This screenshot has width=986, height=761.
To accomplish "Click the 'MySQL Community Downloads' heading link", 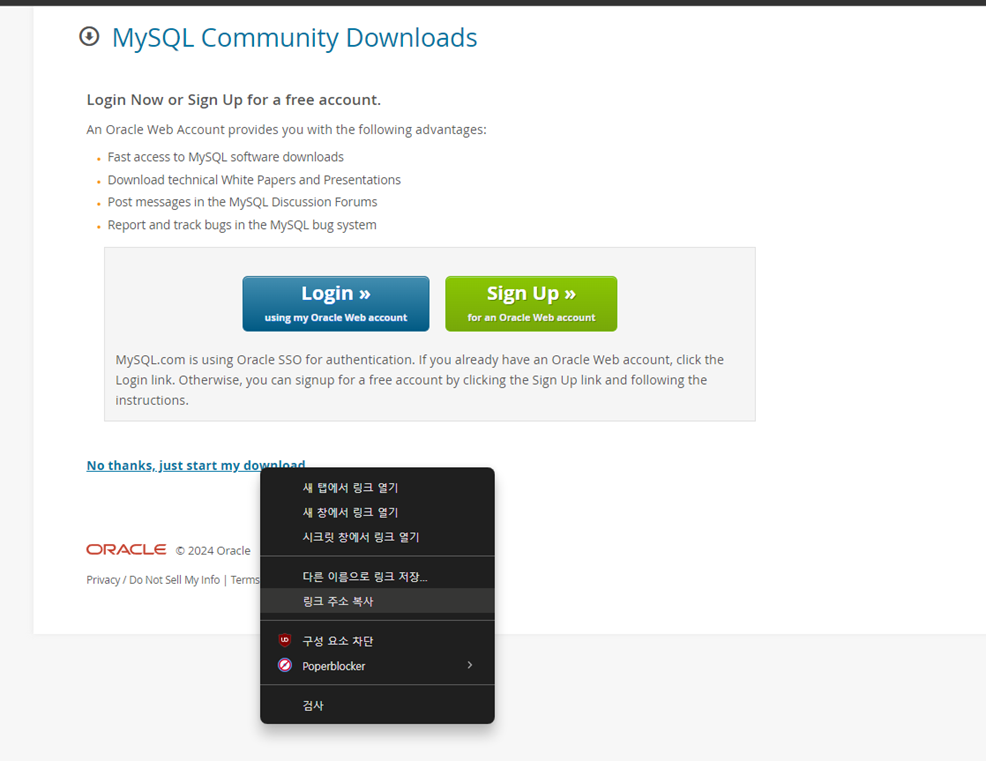I will (294, 38).
